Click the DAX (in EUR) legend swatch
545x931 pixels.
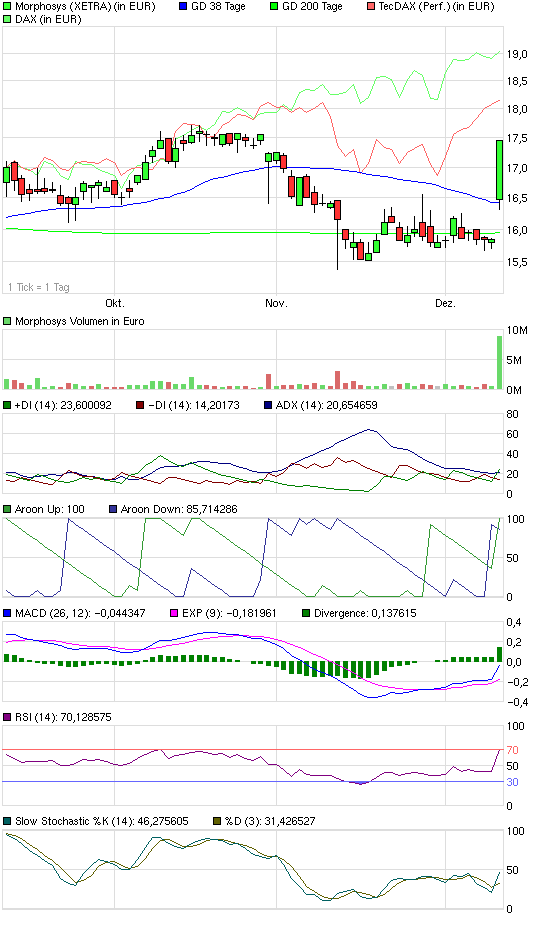click(7, 19)
